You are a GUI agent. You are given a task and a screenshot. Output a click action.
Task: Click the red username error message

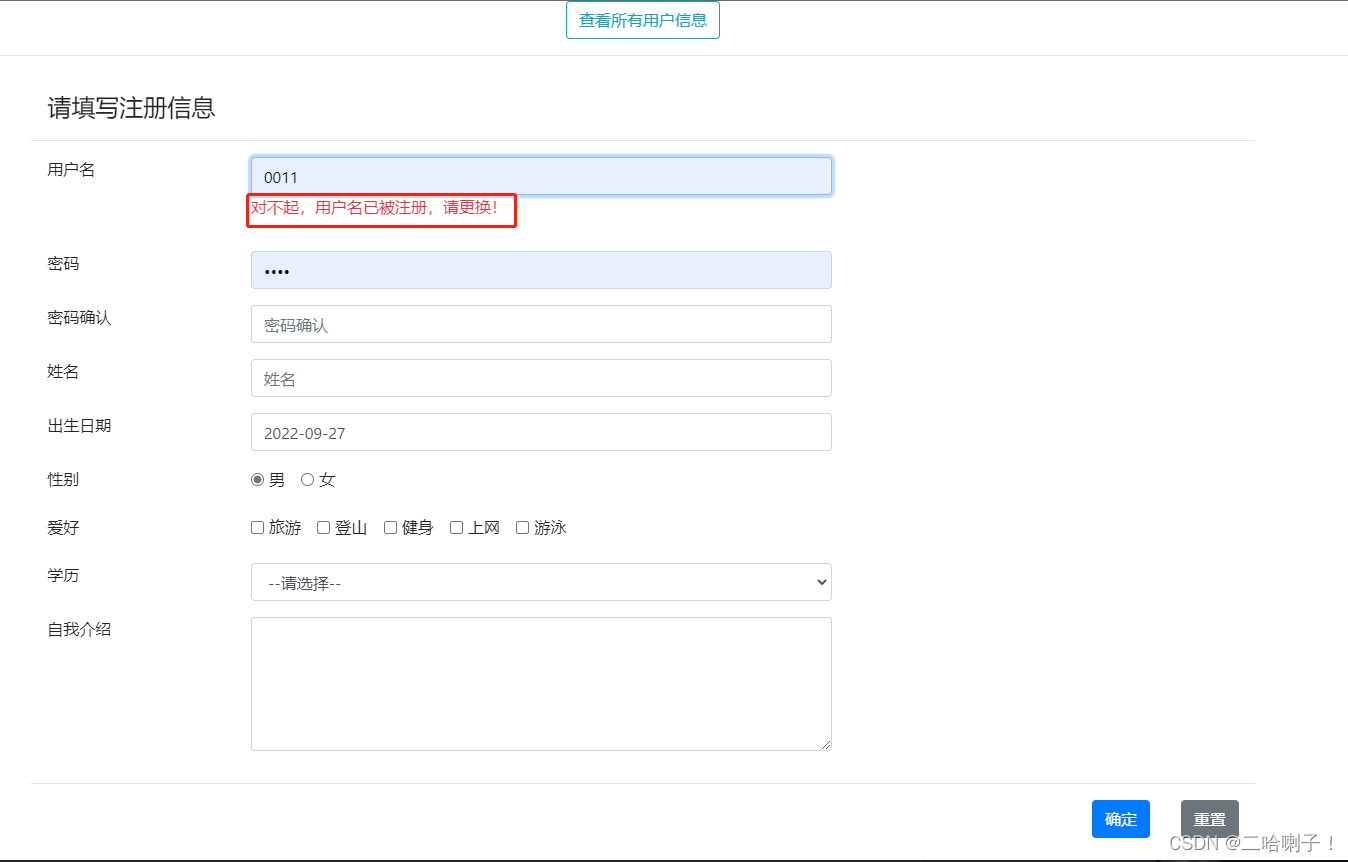pos(381,211)
